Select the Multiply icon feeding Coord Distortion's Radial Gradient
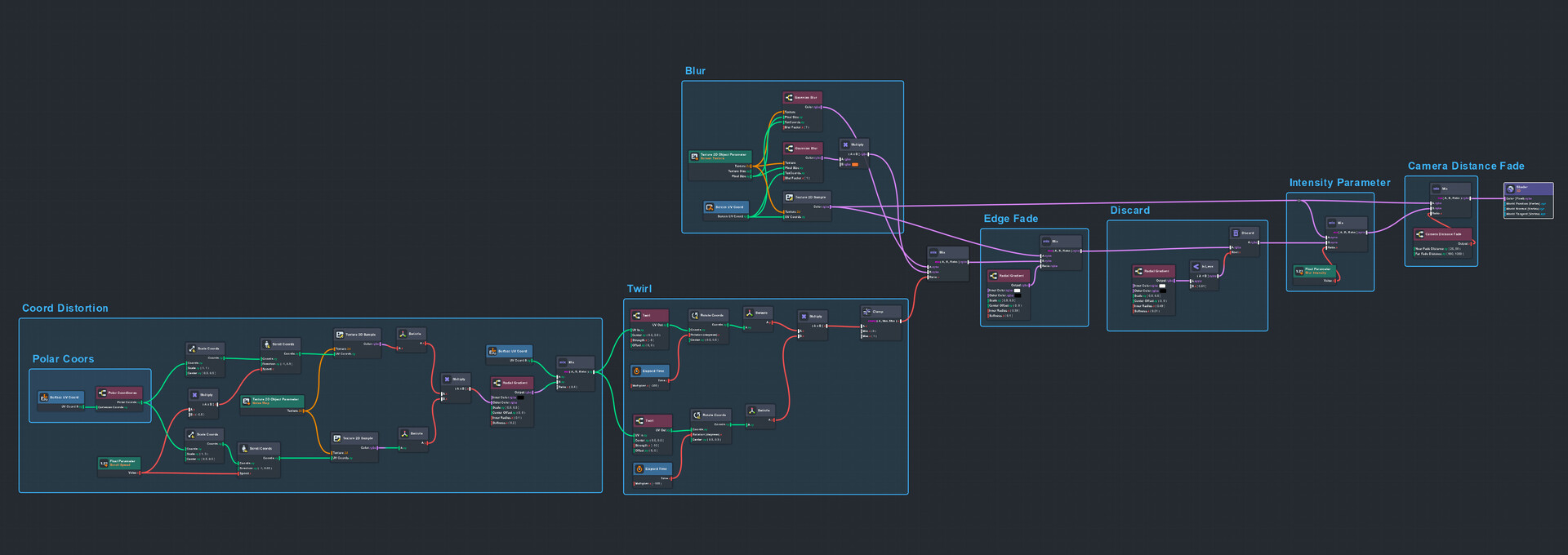 (x=447, y=379)
